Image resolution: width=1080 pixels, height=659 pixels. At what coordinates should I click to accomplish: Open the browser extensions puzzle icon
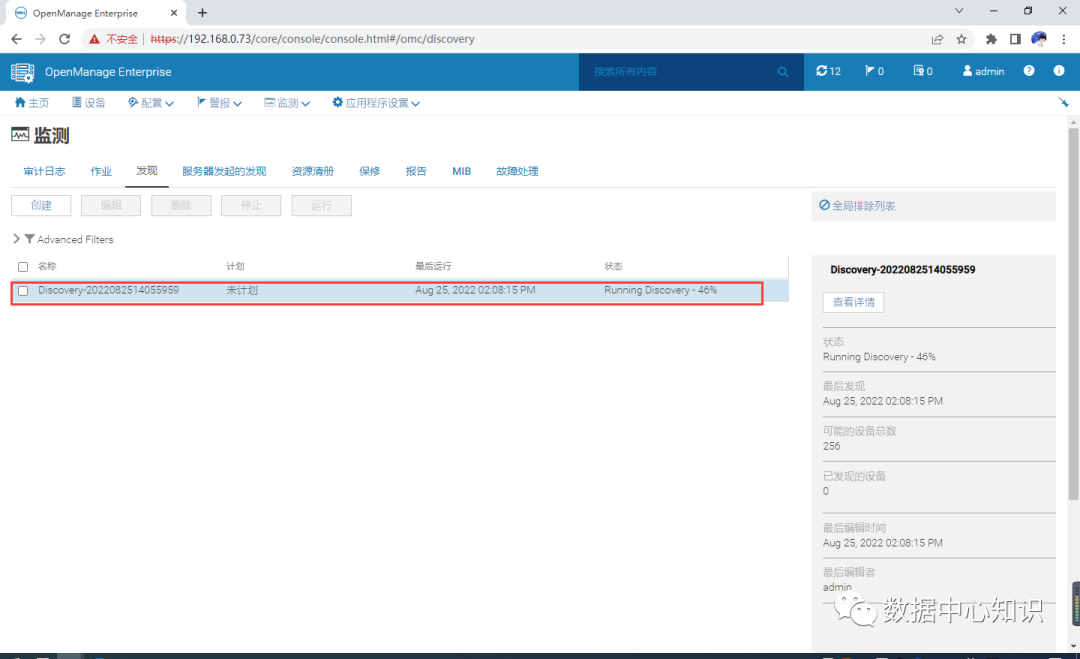tap(991, 39)
